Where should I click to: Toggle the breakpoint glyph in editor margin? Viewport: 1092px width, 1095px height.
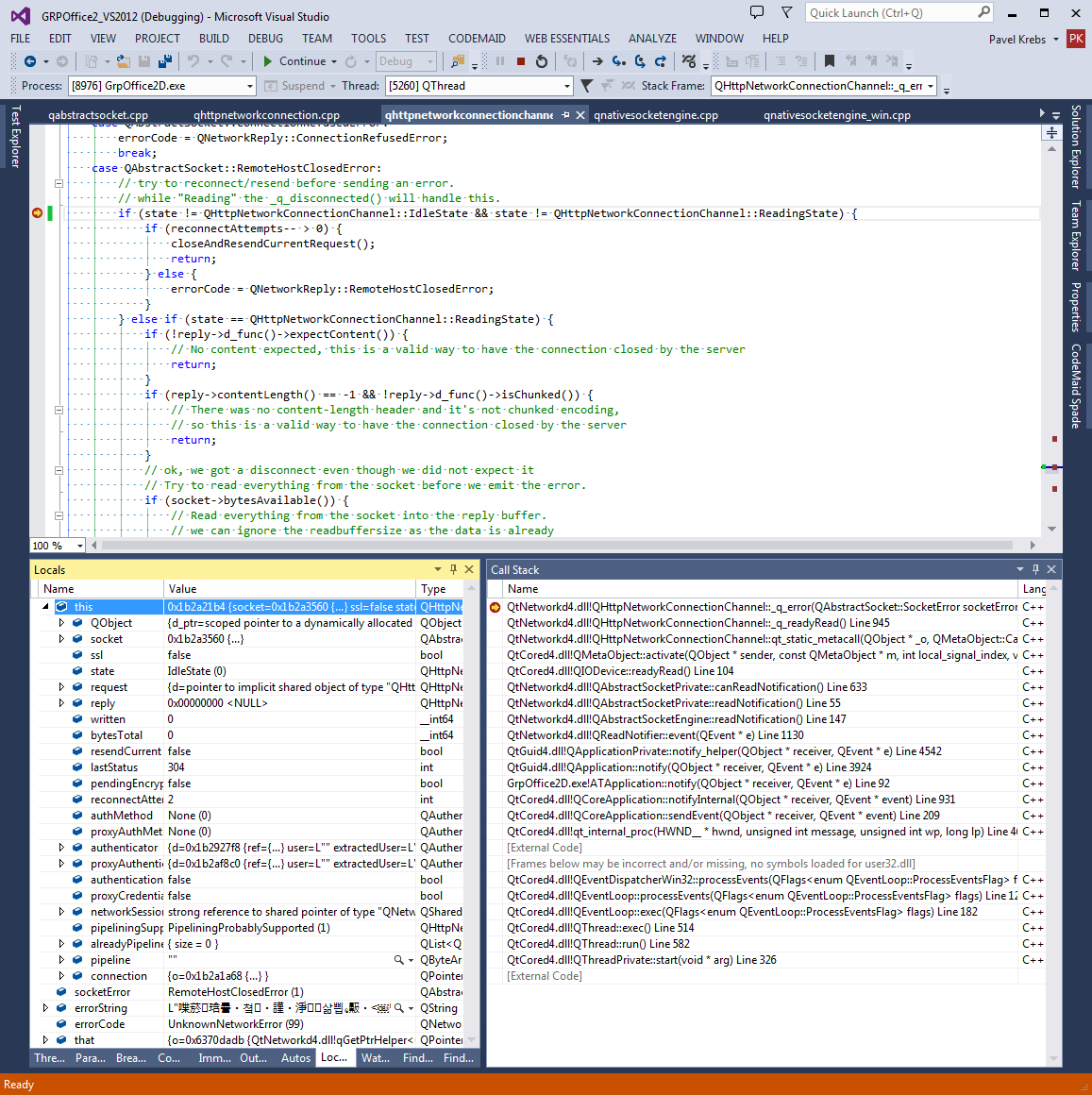[37, 213]
